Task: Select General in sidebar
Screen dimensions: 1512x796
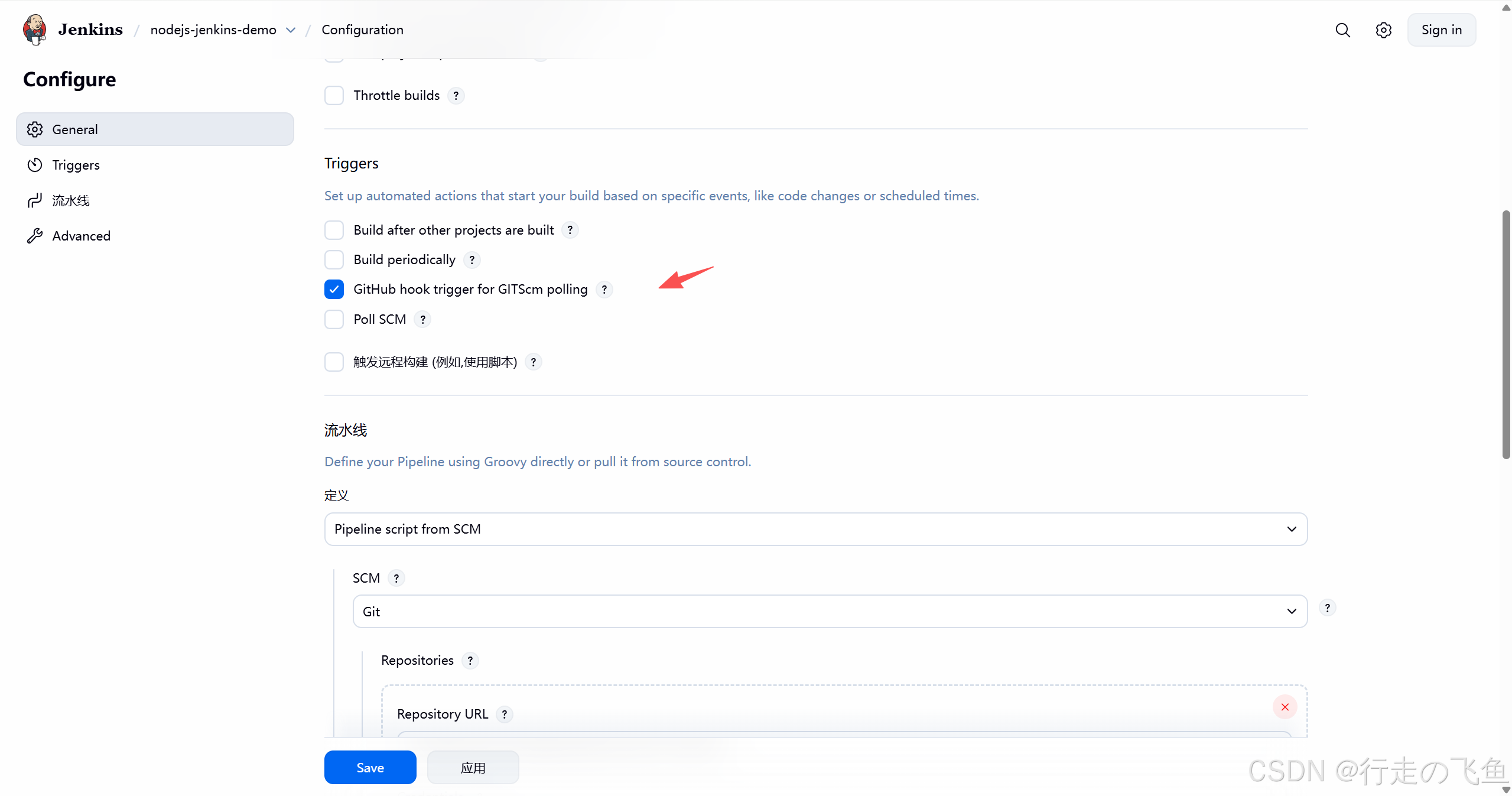Action: [x=155, y=129]
